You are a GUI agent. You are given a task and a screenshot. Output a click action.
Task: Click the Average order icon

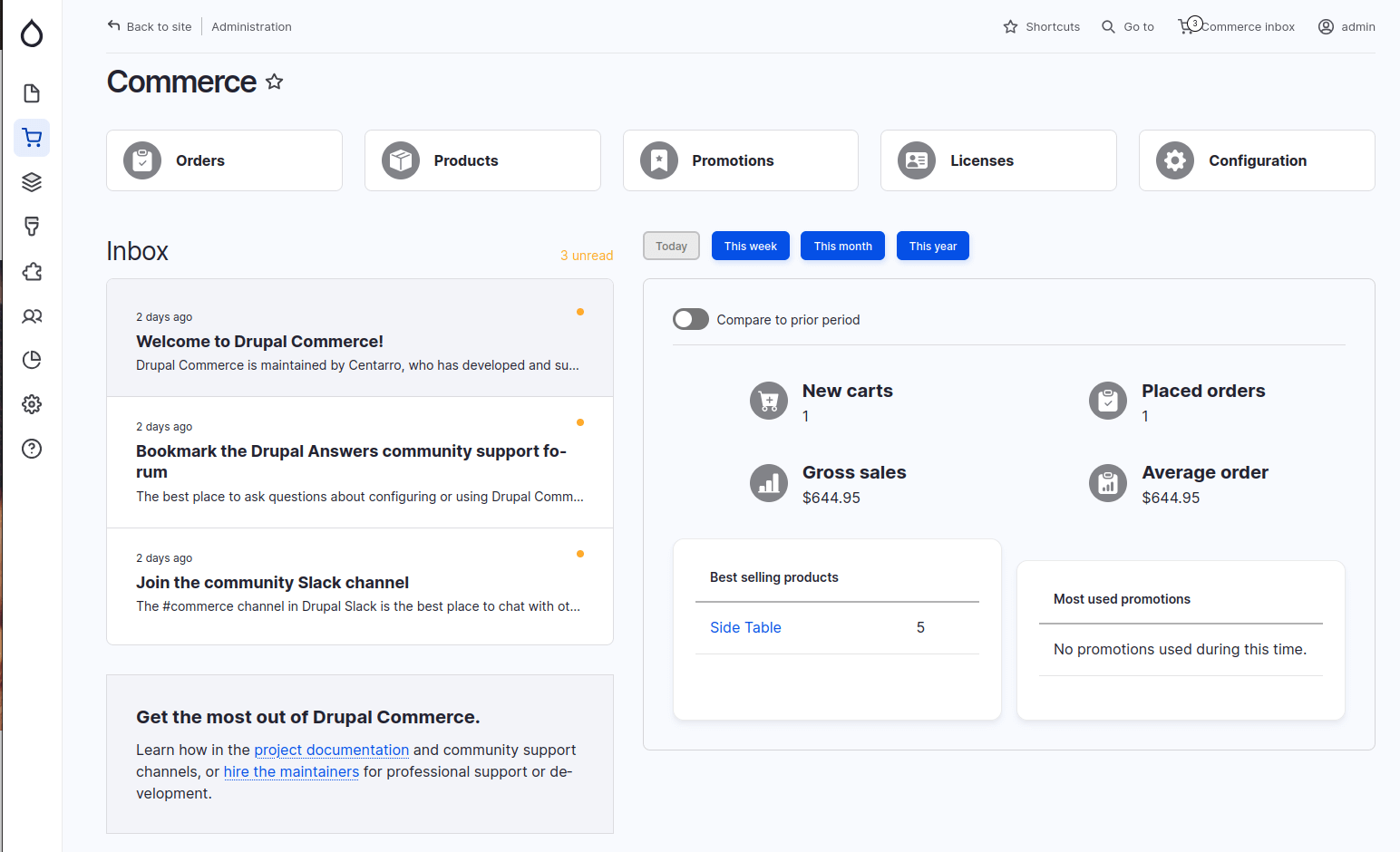[1108, 483]
